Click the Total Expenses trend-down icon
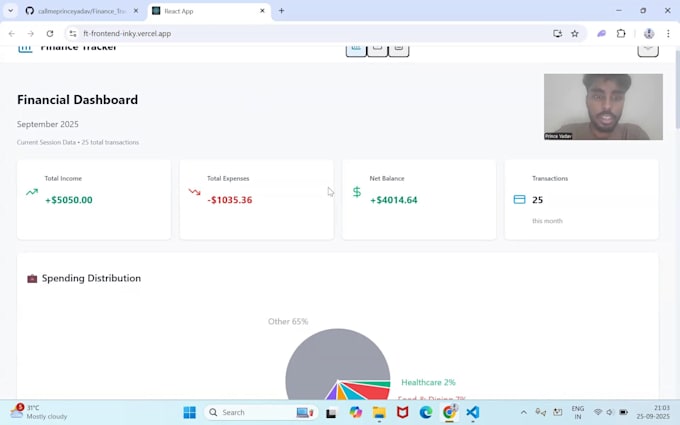The width and height of the screenshot is (680, 425). point(194,192)
